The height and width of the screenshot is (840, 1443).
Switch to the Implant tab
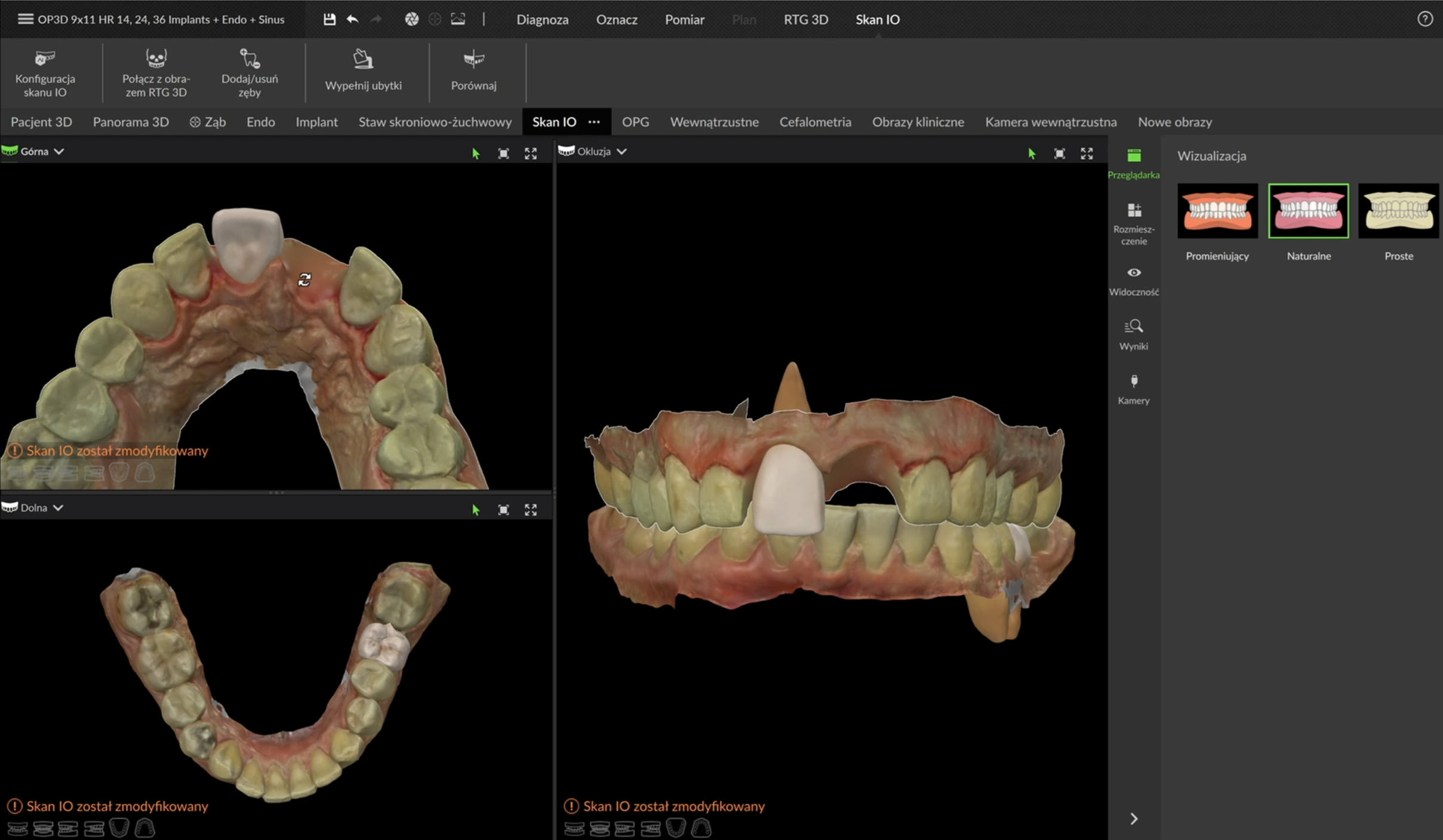tap(316, 122)
